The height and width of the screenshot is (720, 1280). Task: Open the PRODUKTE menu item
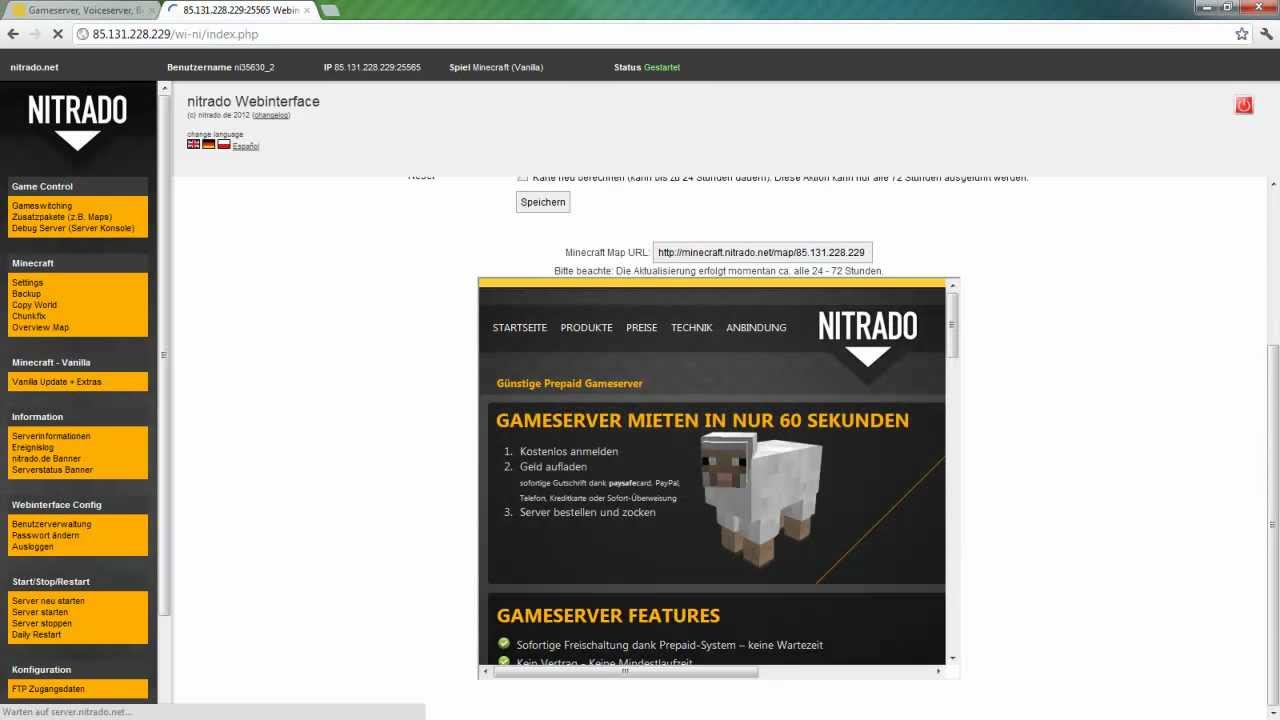[x=586, y=328]
